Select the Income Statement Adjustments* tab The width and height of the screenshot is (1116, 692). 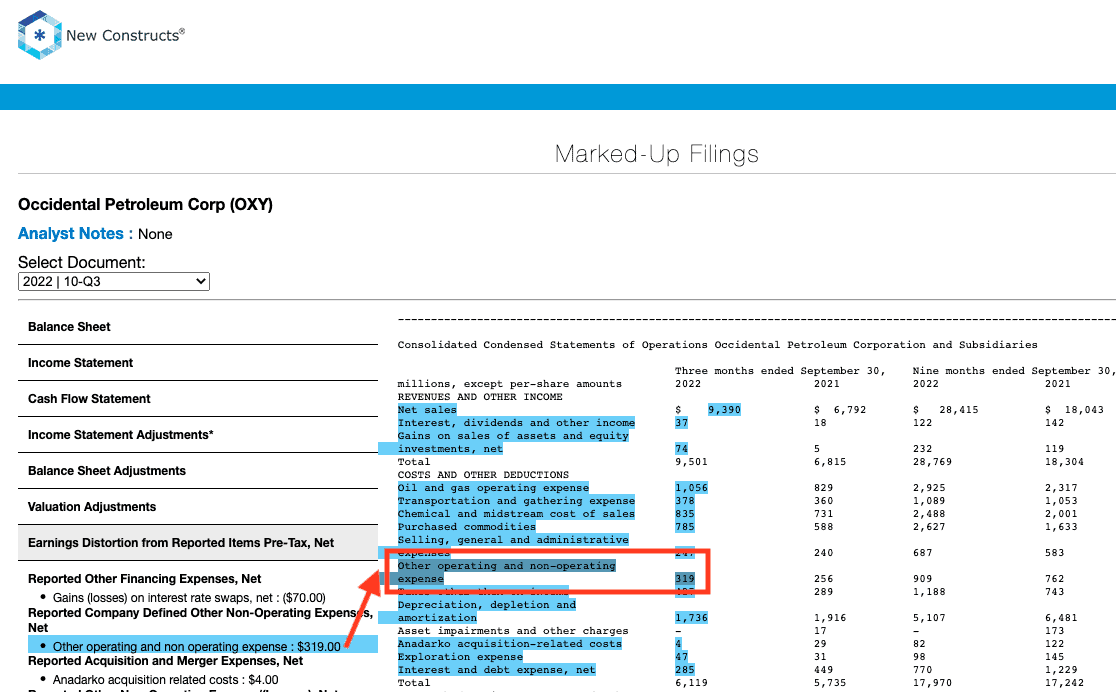coord(198,435)
